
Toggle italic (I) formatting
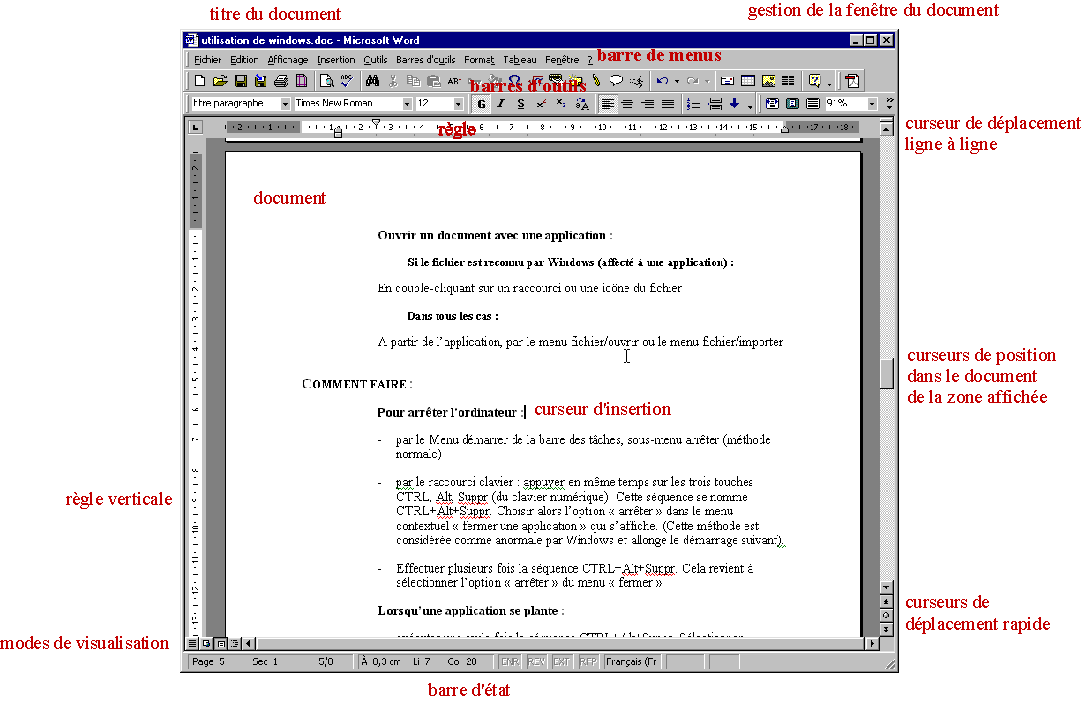(x=501, y=104)
